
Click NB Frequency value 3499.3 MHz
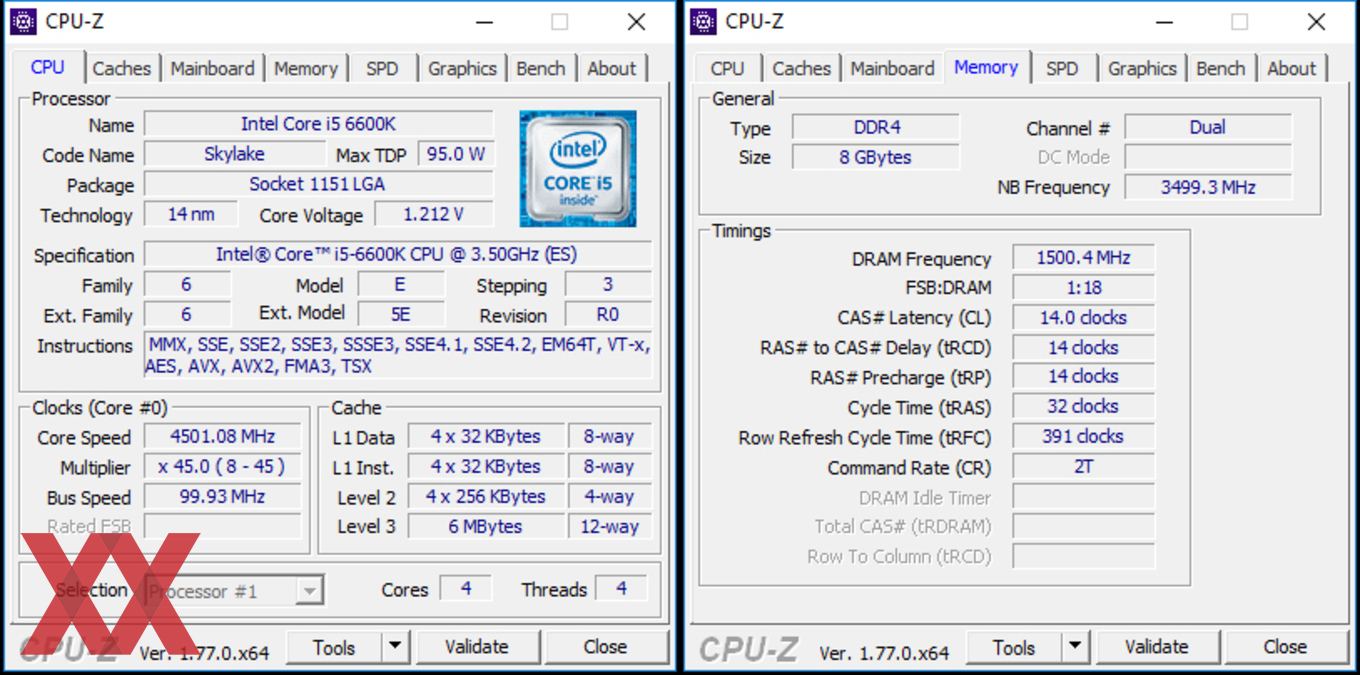[x=1208, y=187]
